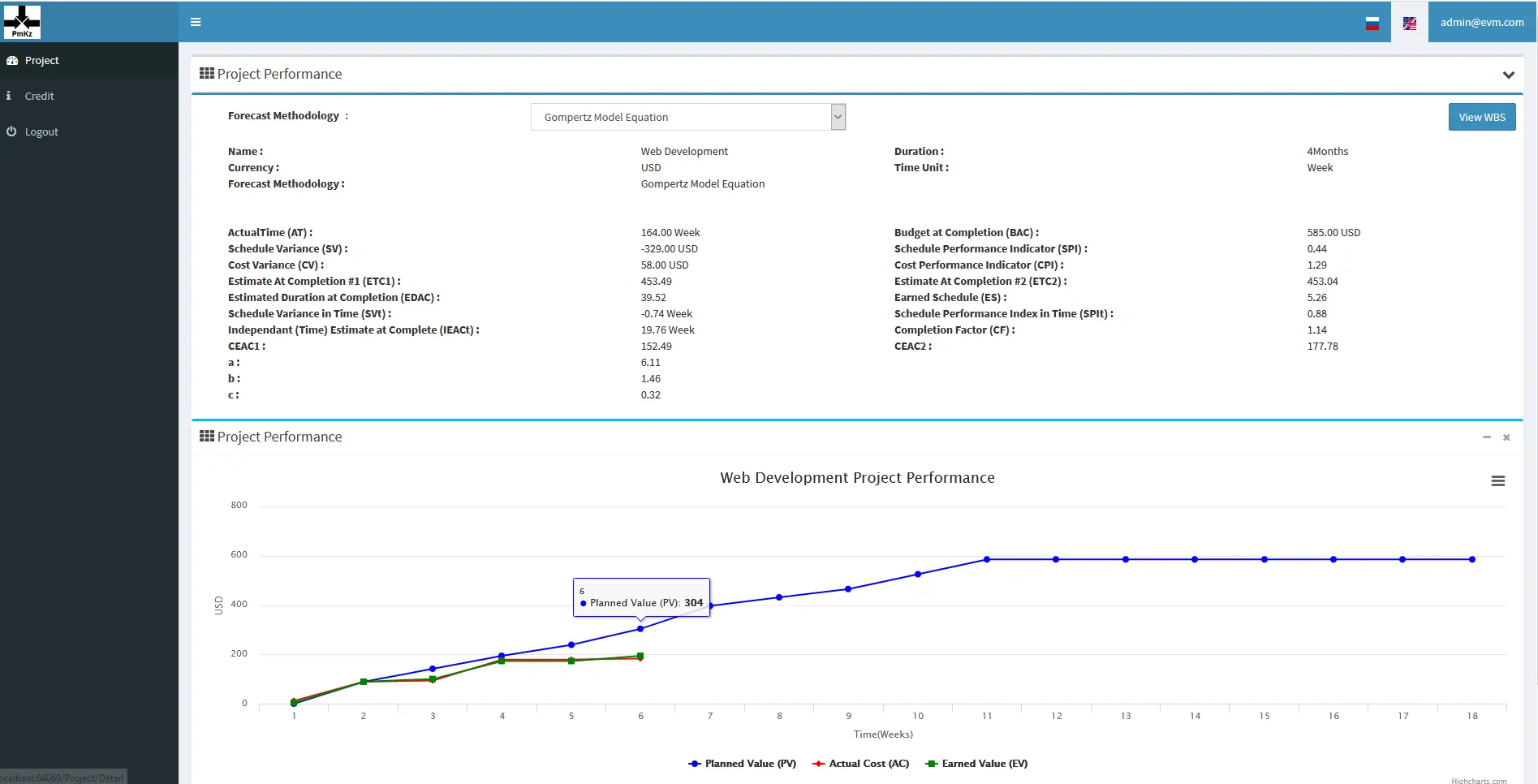The height and width of the screenshot is (784, 1538).
Task: Click the Planned Value point at week 9
Action: click(x=848, y=589)
